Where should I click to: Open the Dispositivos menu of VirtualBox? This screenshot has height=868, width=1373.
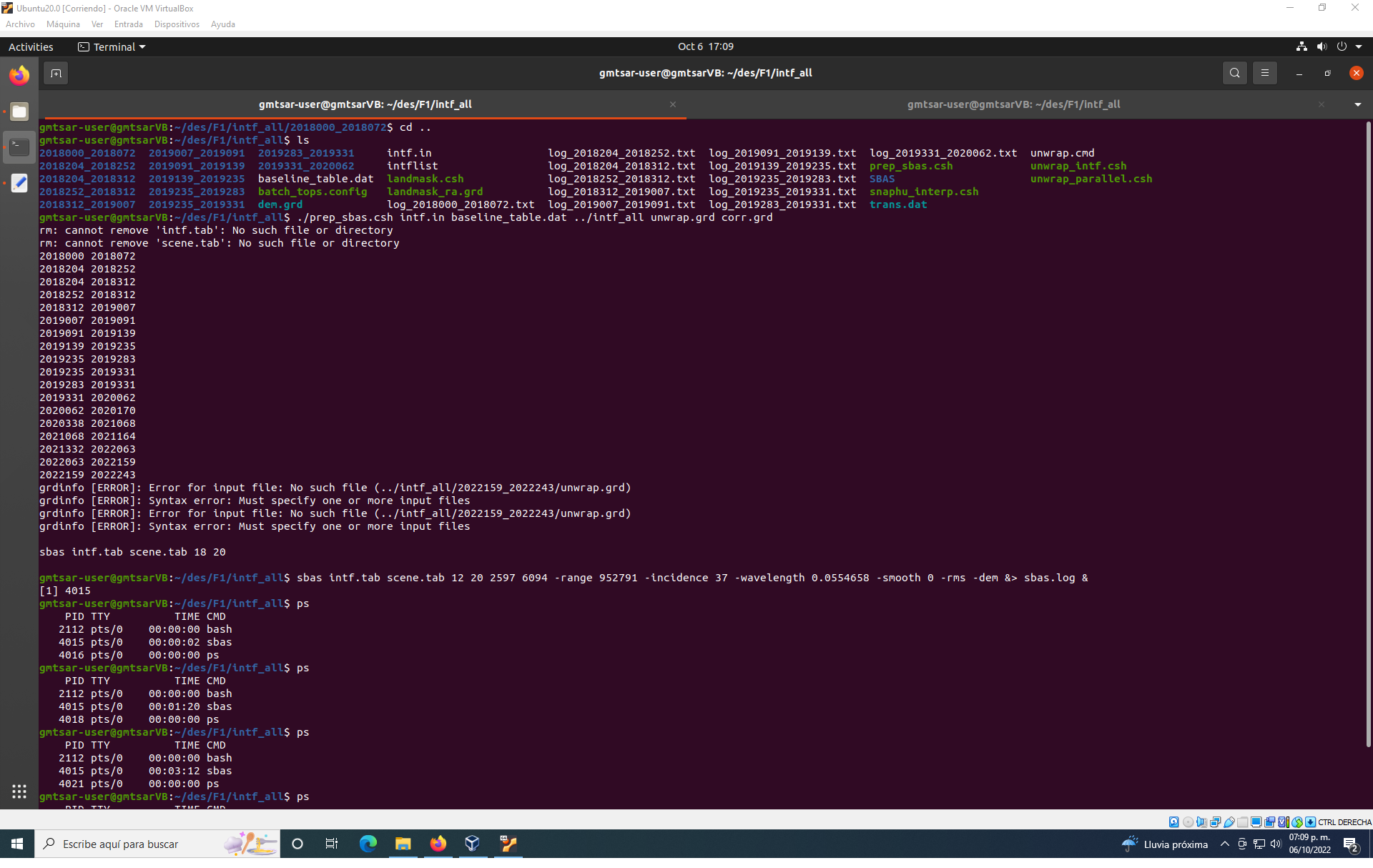177,24
